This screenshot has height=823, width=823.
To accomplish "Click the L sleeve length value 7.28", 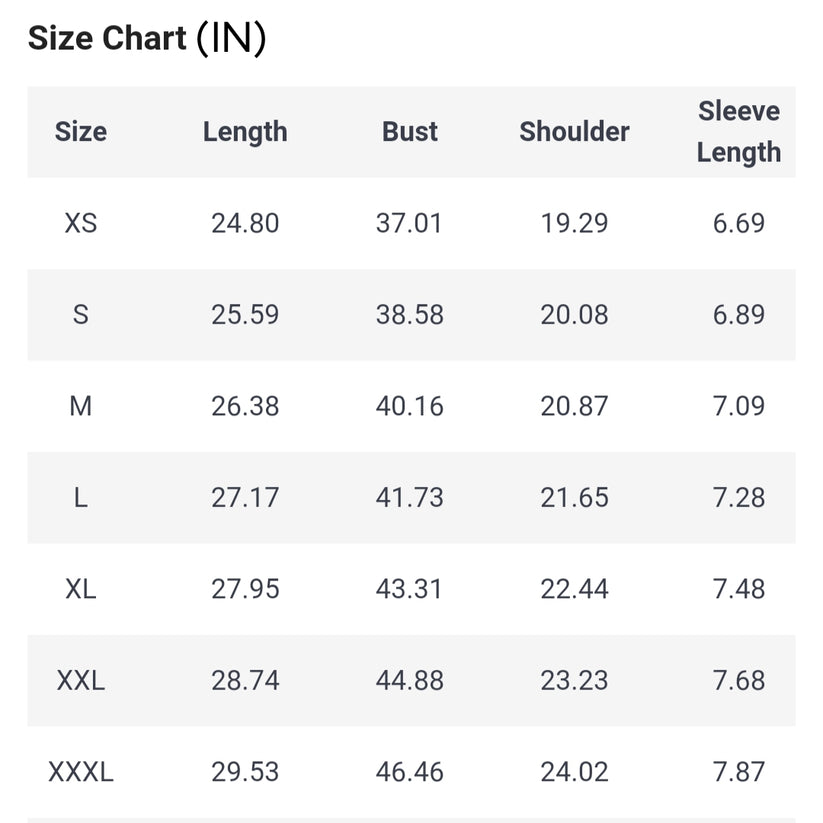I will [x=739, y=498].
